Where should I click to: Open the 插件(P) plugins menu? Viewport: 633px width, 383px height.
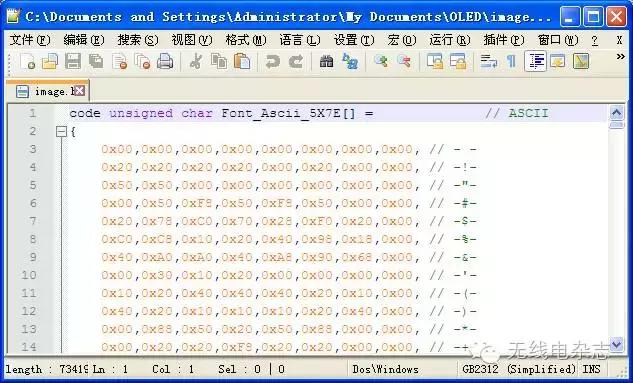pos(503,40)
